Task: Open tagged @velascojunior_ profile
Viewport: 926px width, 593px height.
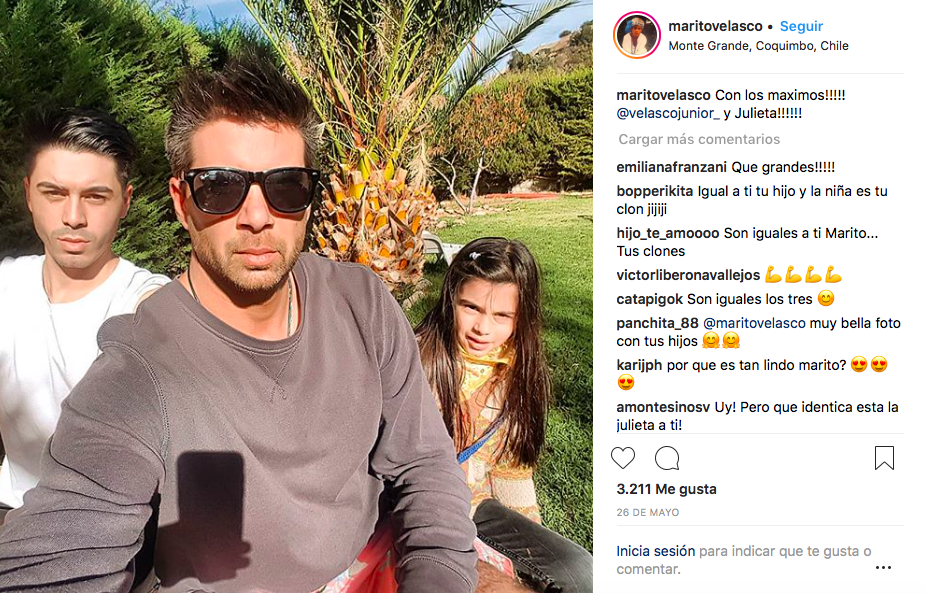Action: click(x=668, y=113)
